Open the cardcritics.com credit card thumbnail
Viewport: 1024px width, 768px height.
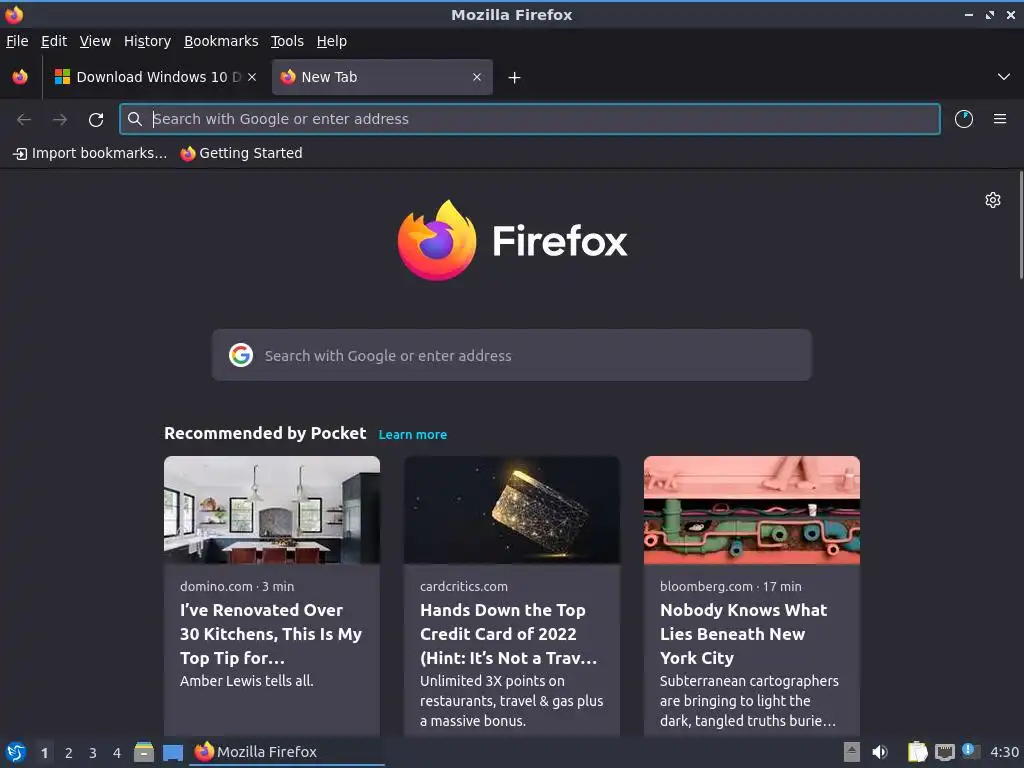tap(511, 510)
